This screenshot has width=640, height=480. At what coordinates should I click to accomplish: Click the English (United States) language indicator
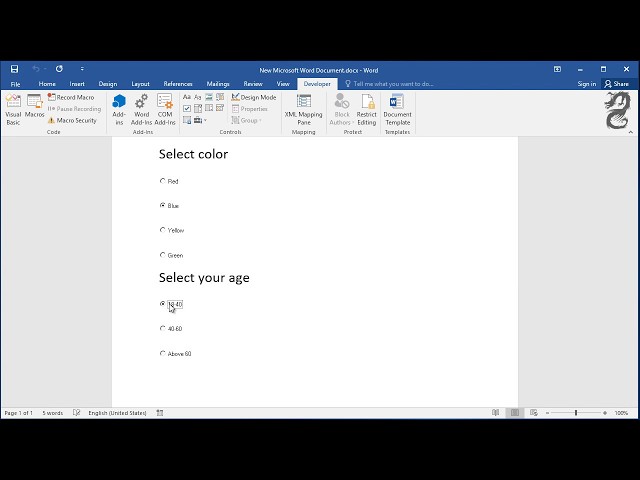click(117, 413)
